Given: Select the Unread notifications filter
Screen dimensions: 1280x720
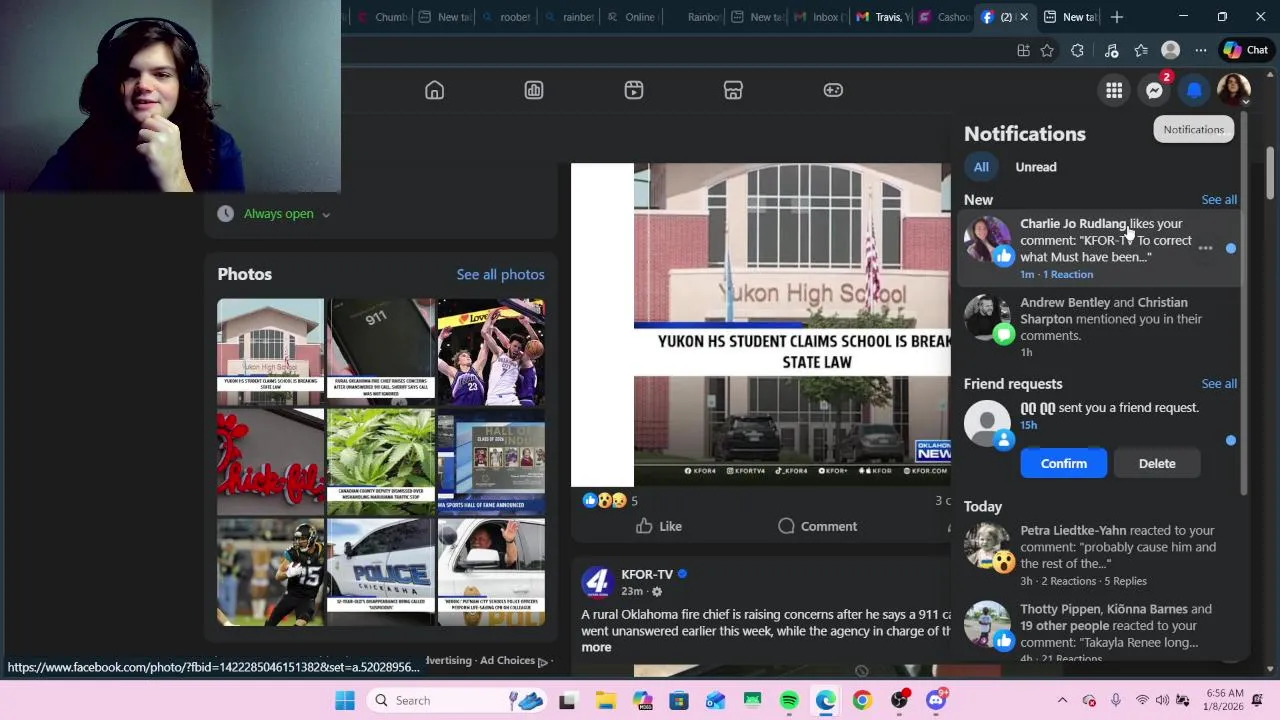Looking at the screenshot, I should (1036, 167).
